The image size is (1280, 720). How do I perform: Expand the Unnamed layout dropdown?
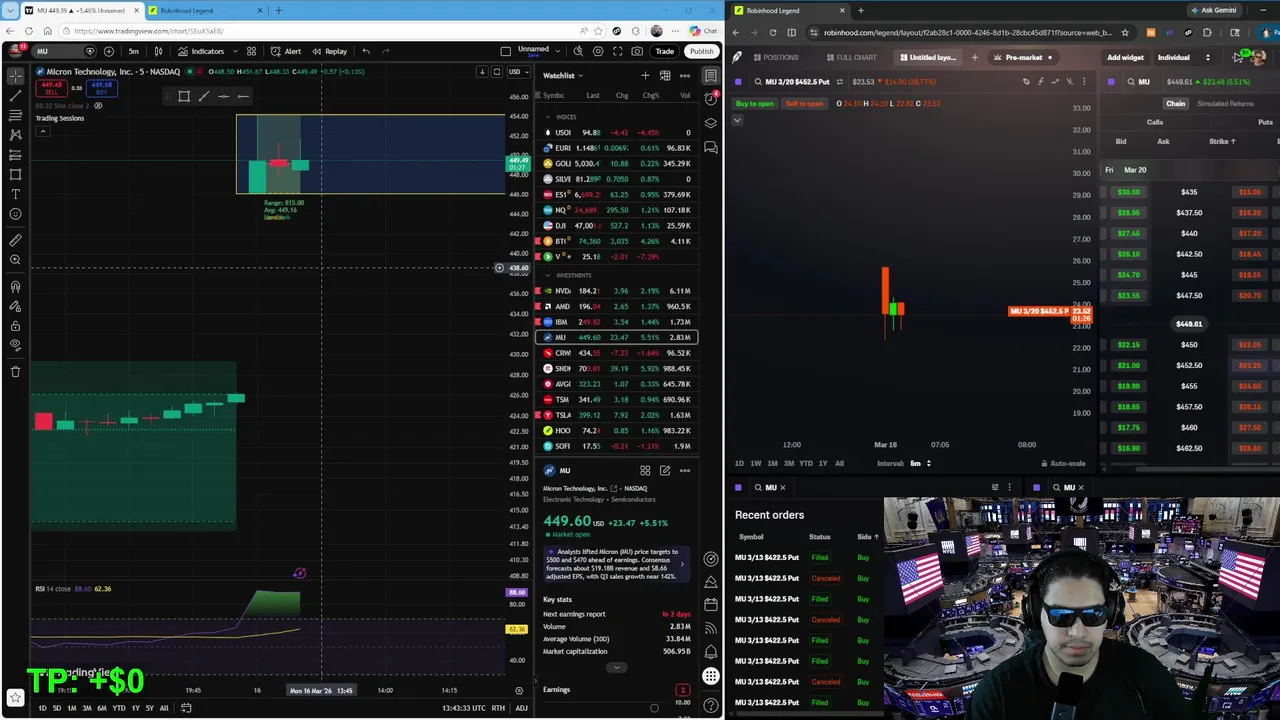tap(556, 51)
